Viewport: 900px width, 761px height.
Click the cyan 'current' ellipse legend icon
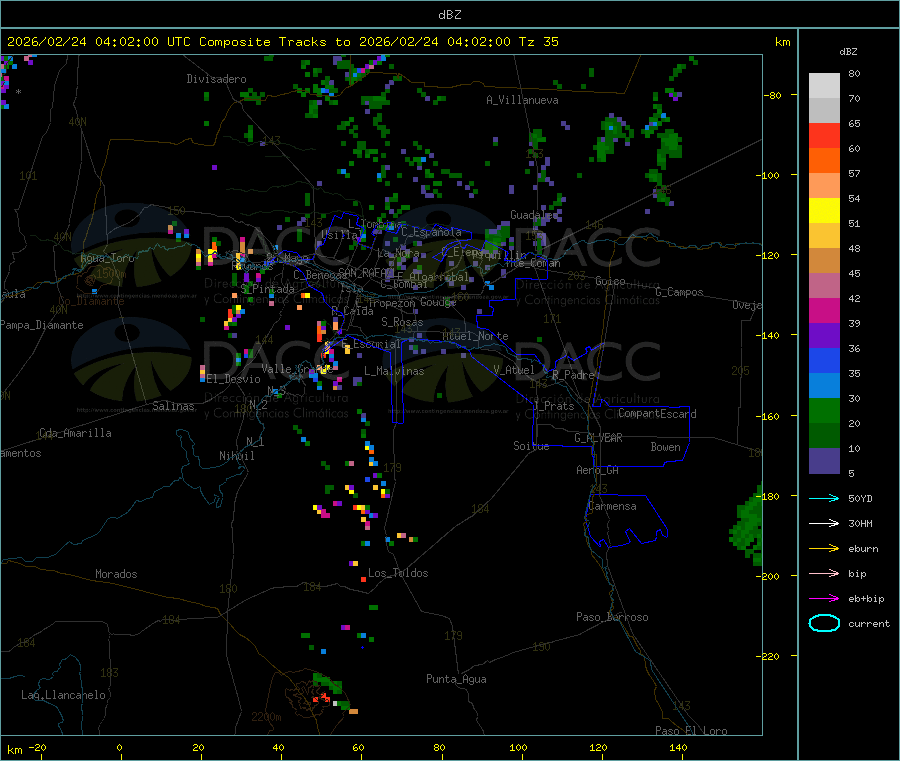click(x=824, y=623)
